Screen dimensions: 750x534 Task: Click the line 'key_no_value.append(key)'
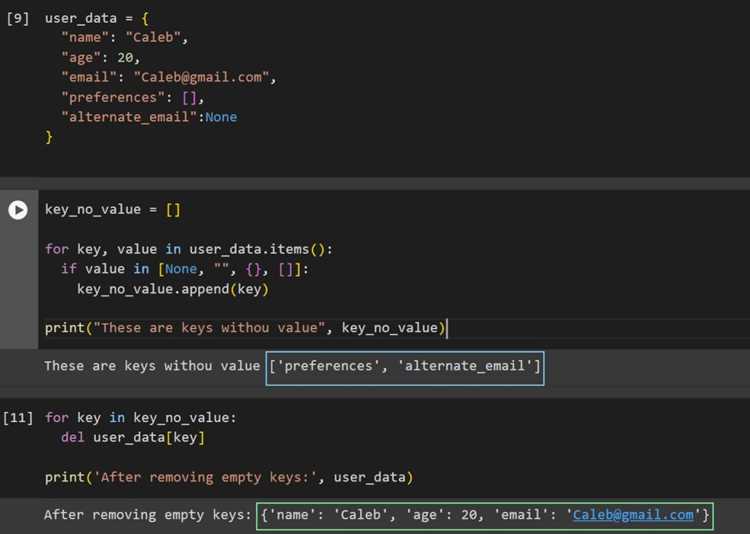(x=173, y=289)
